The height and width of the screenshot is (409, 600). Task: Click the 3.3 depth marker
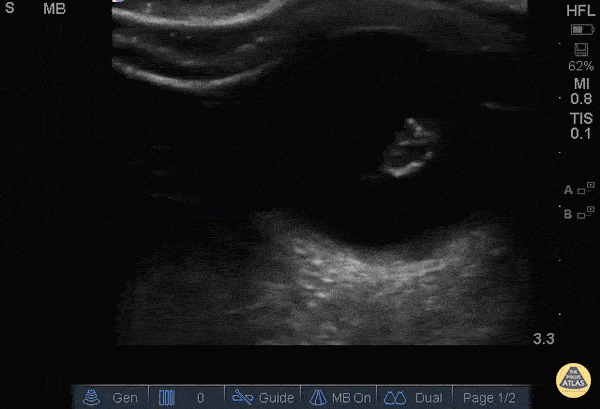pos(543,340)
